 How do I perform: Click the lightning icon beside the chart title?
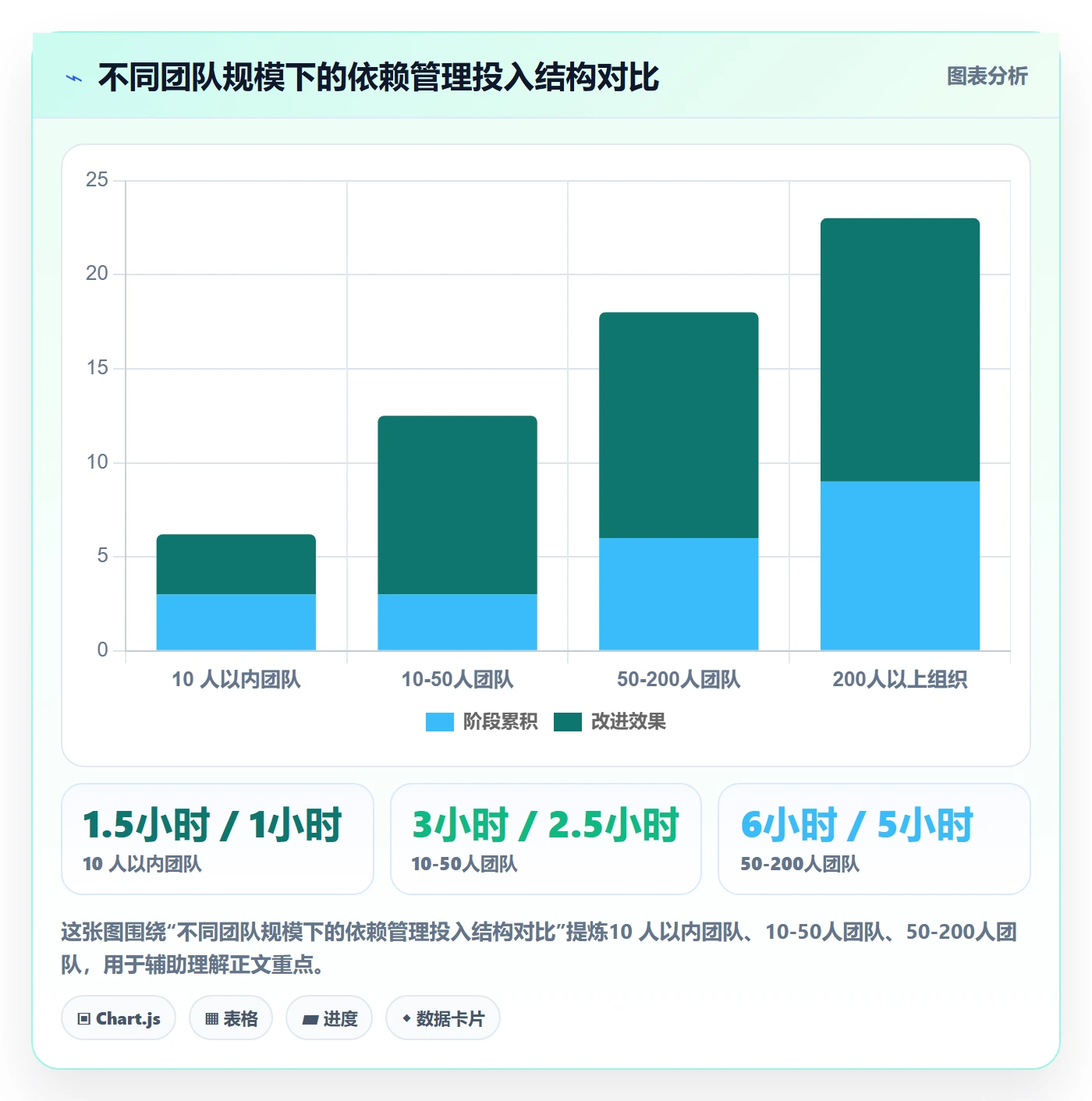[74, 78]
